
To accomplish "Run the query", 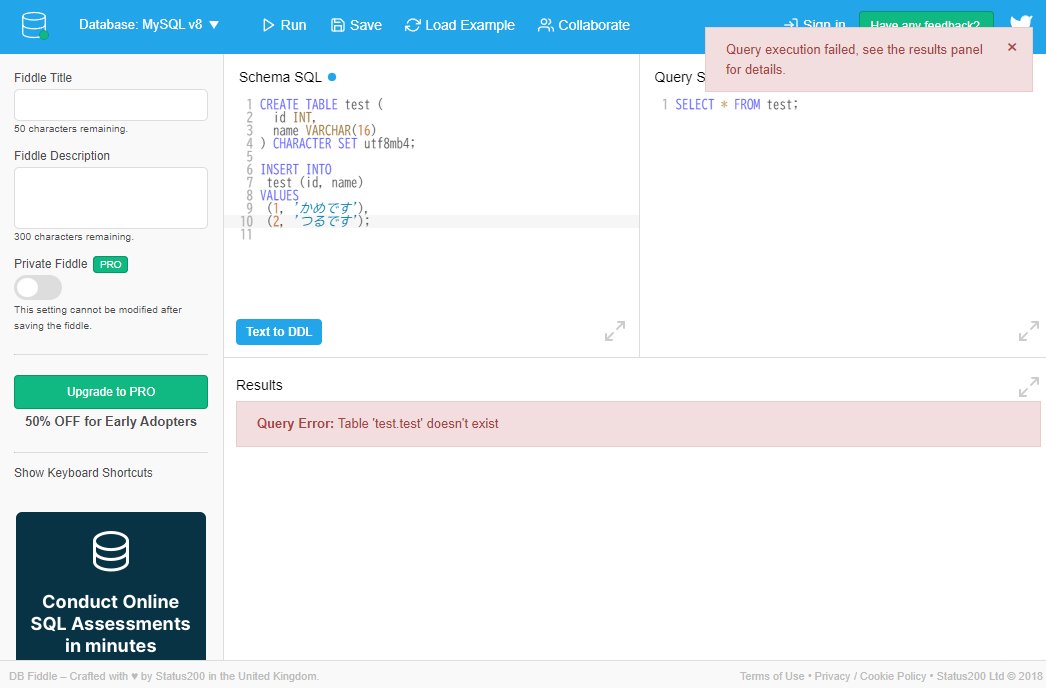I will [x=285, y=25].
